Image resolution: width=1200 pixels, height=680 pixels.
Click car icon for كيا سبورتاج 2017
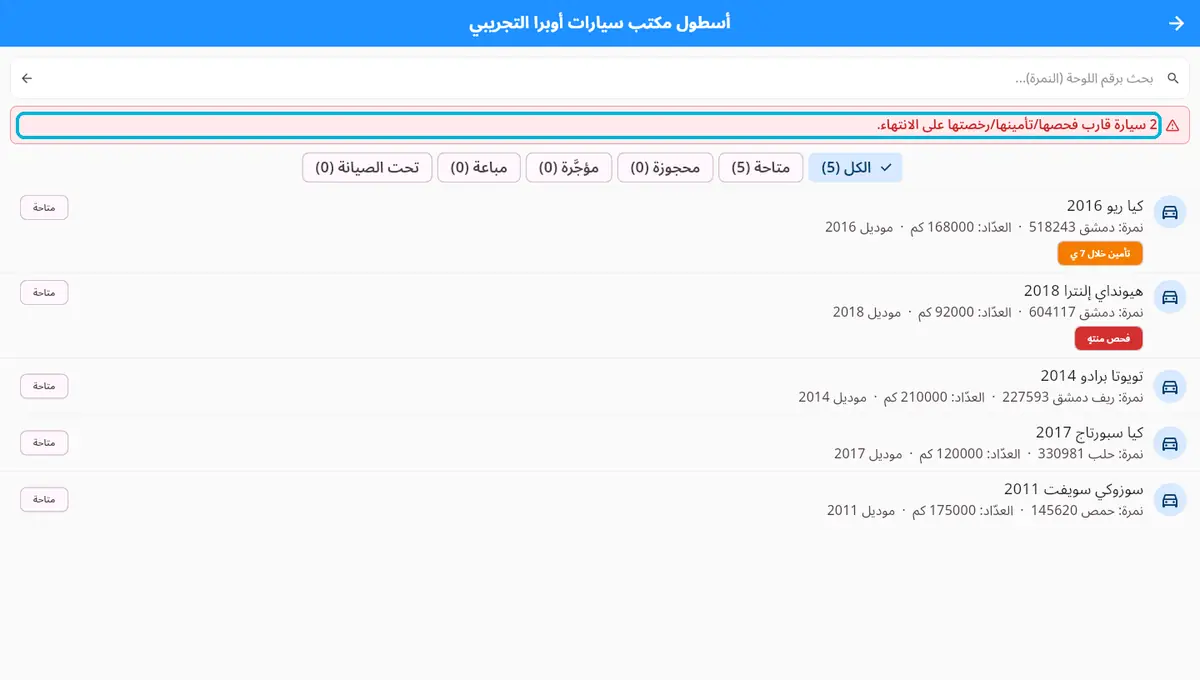pyautogui.click(x=1168, y=443)
